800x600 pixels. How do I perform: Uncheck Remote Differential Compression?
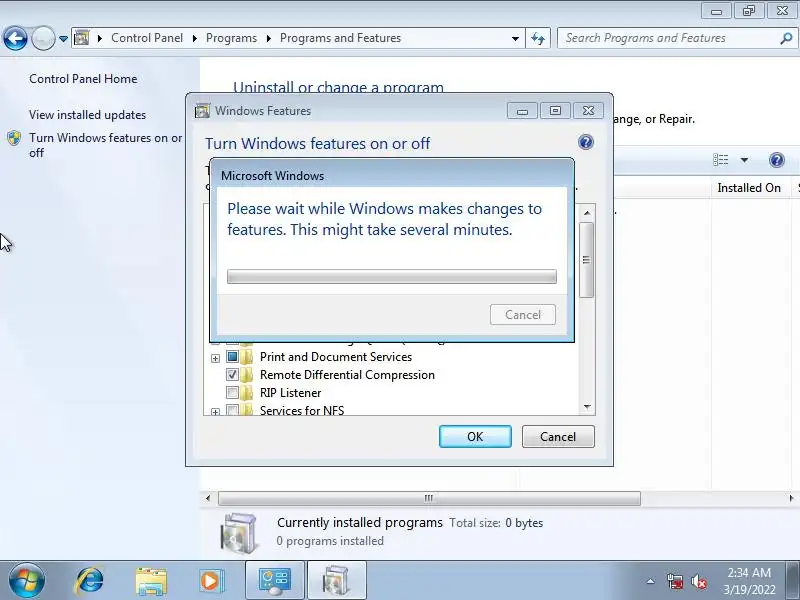[x=232, y=374]
